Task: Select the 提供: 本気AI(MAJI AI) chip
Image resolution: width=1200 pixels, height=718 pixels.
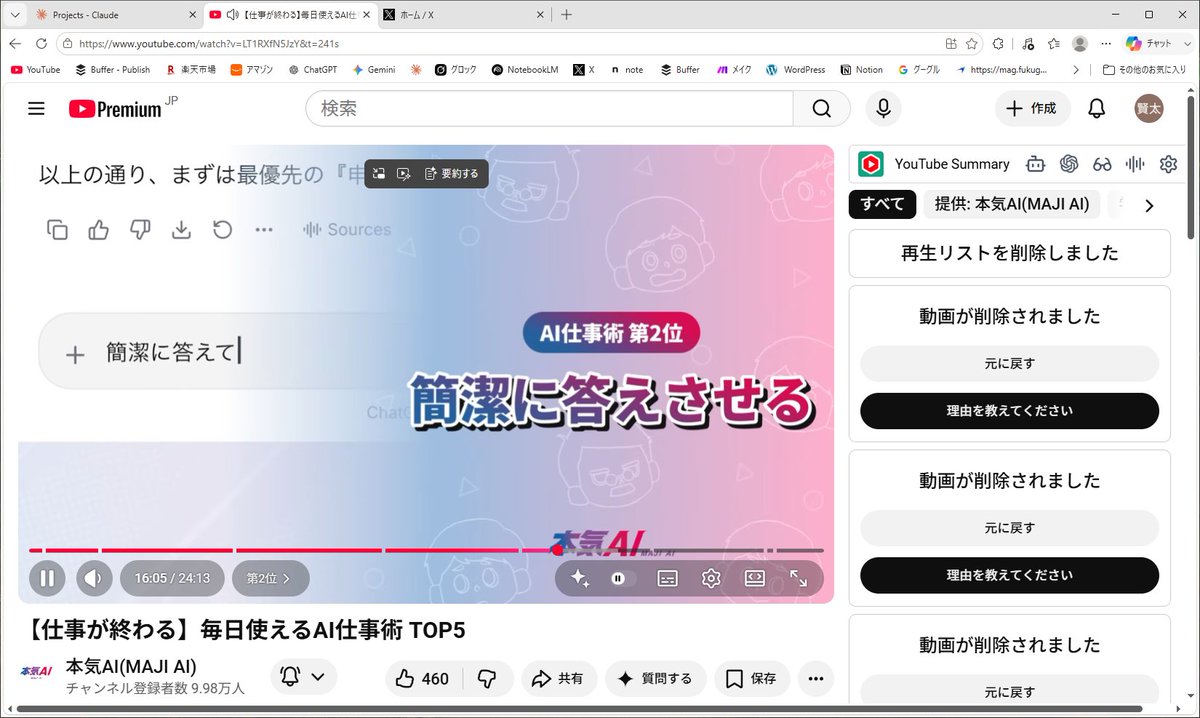Action: (x=1012, y=204)
